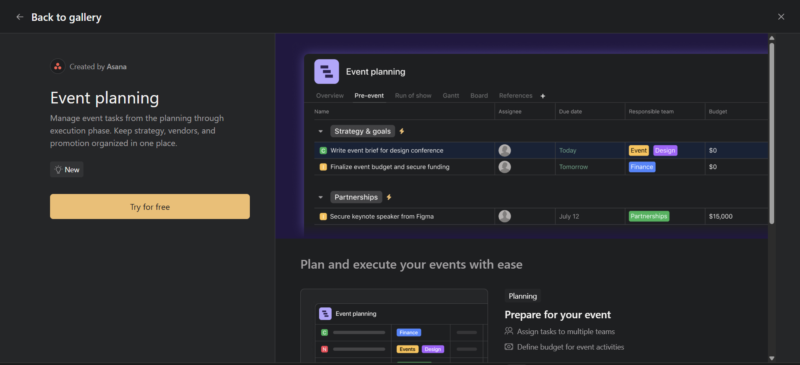The width and height of the screenshot is (800, 365).
Task: Click the Name column header
Action: tap(321, 111)
